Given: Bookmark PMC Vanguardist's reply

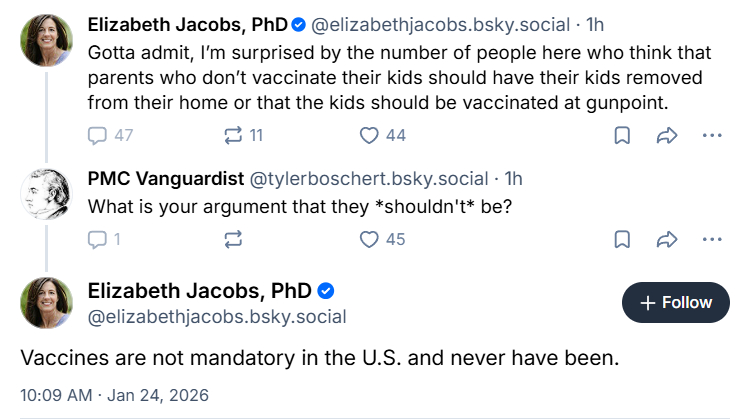Looking at the screenshot, I should pyautogui.click(x=621, y=239).
